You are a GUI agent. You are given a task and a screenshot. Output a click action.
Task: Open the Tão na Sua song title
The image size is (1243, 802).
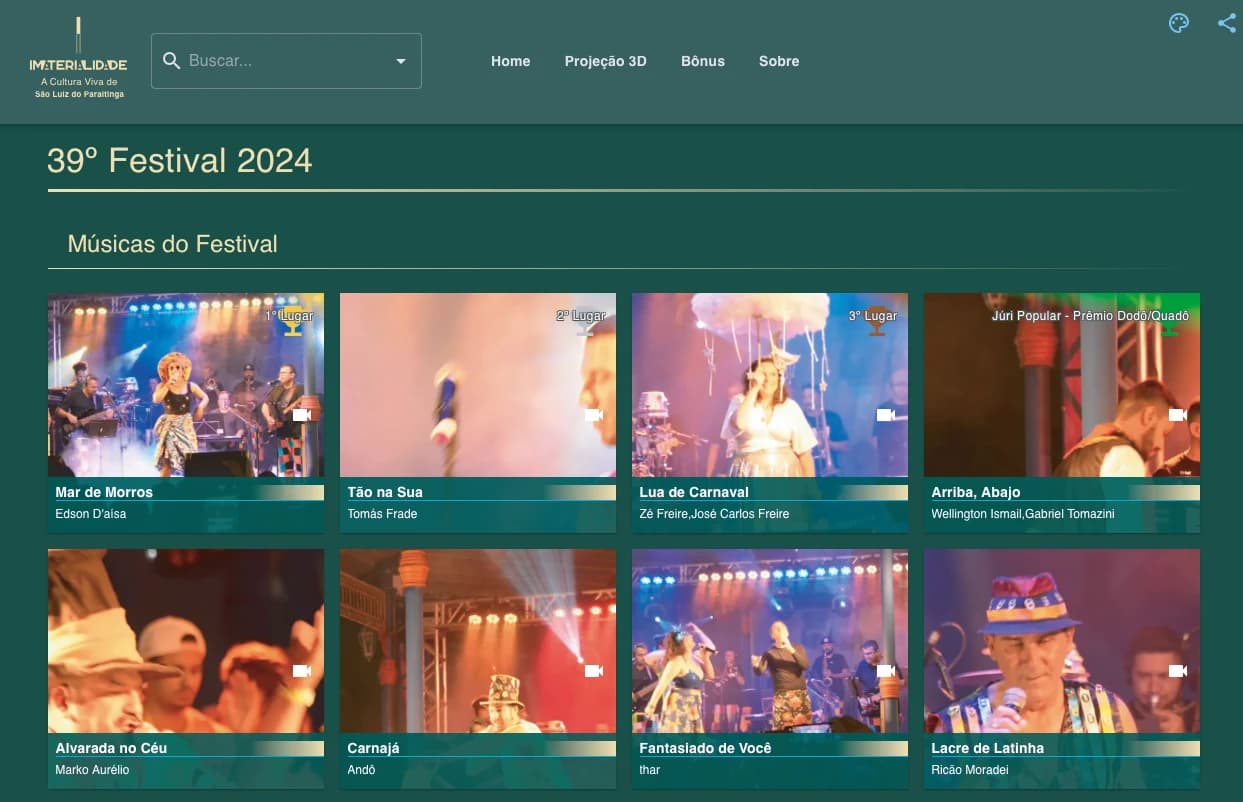[x=385, y=492]
